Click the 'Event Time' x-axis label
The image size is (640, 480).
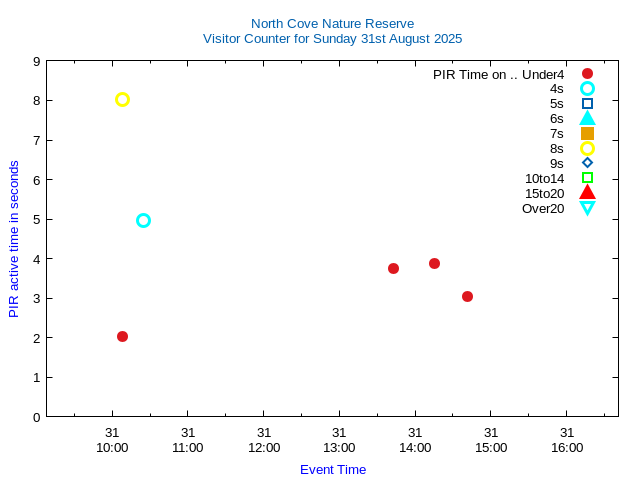pos(333,469)
